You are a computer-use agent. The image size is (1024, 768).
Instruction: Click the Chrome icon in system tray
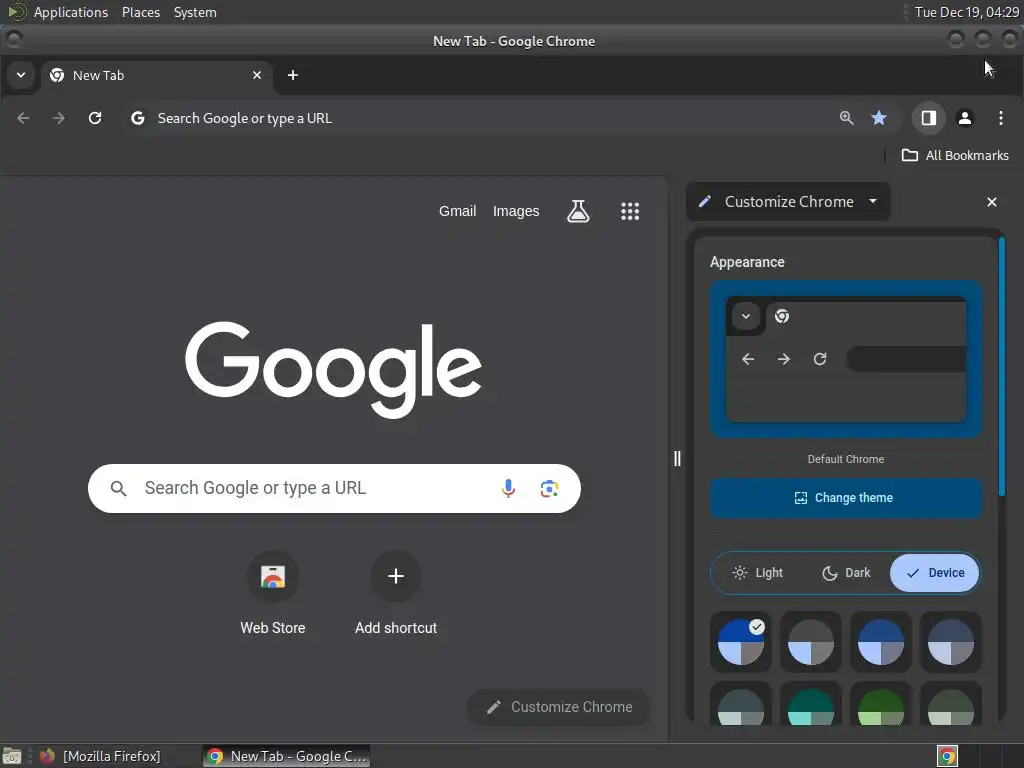[x=947, y=756]
